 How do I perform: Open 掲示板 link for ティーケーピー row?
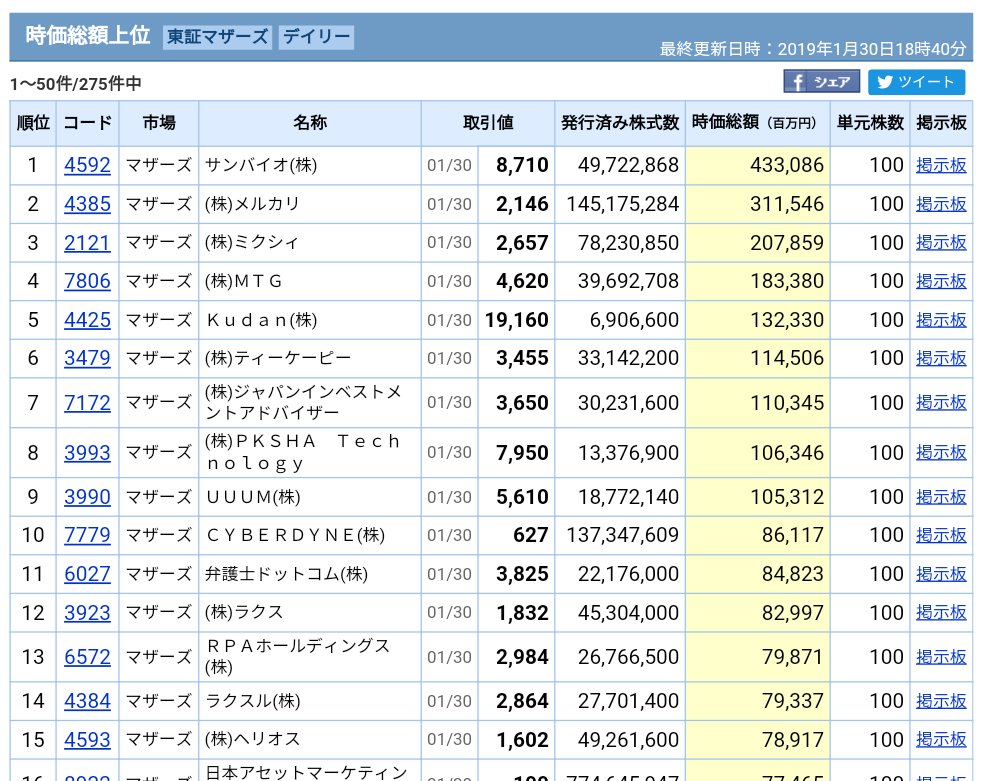[941, 359]
